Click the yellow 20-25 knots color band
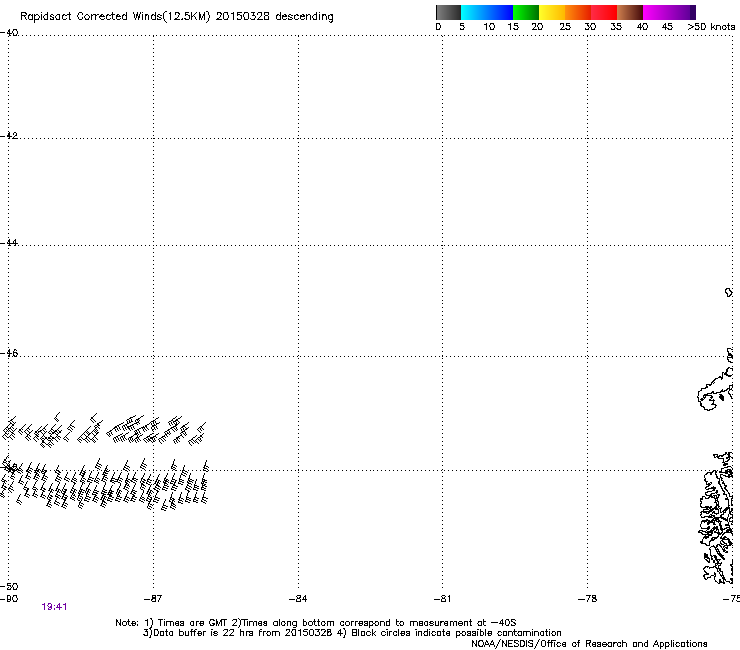 pos(552,12)
